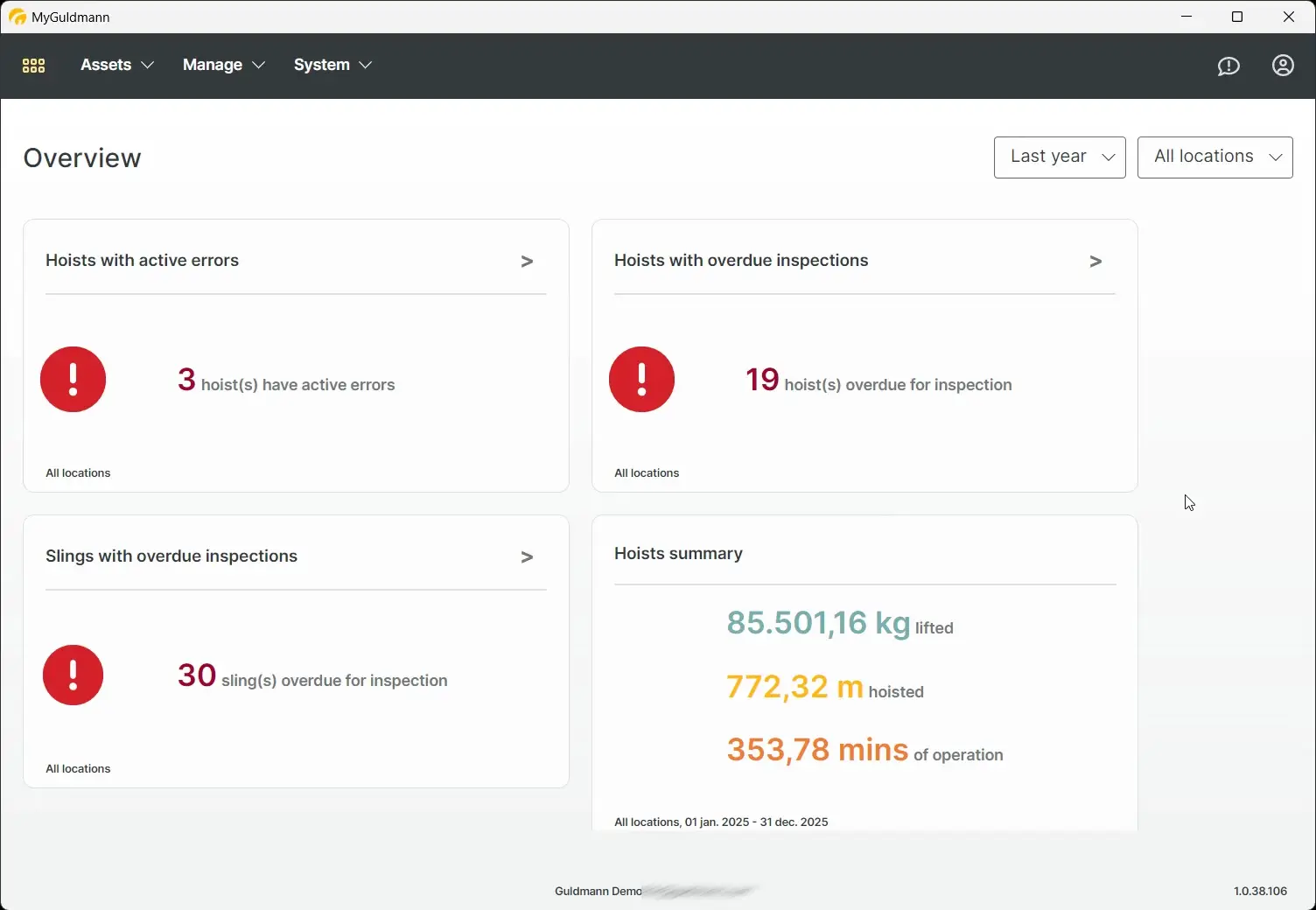Image resolution: width=1316 pixels, height=910 pixels.
Task: Open the Hoists with overdue inspections detail arrow
Action: tap(1095, 261)
